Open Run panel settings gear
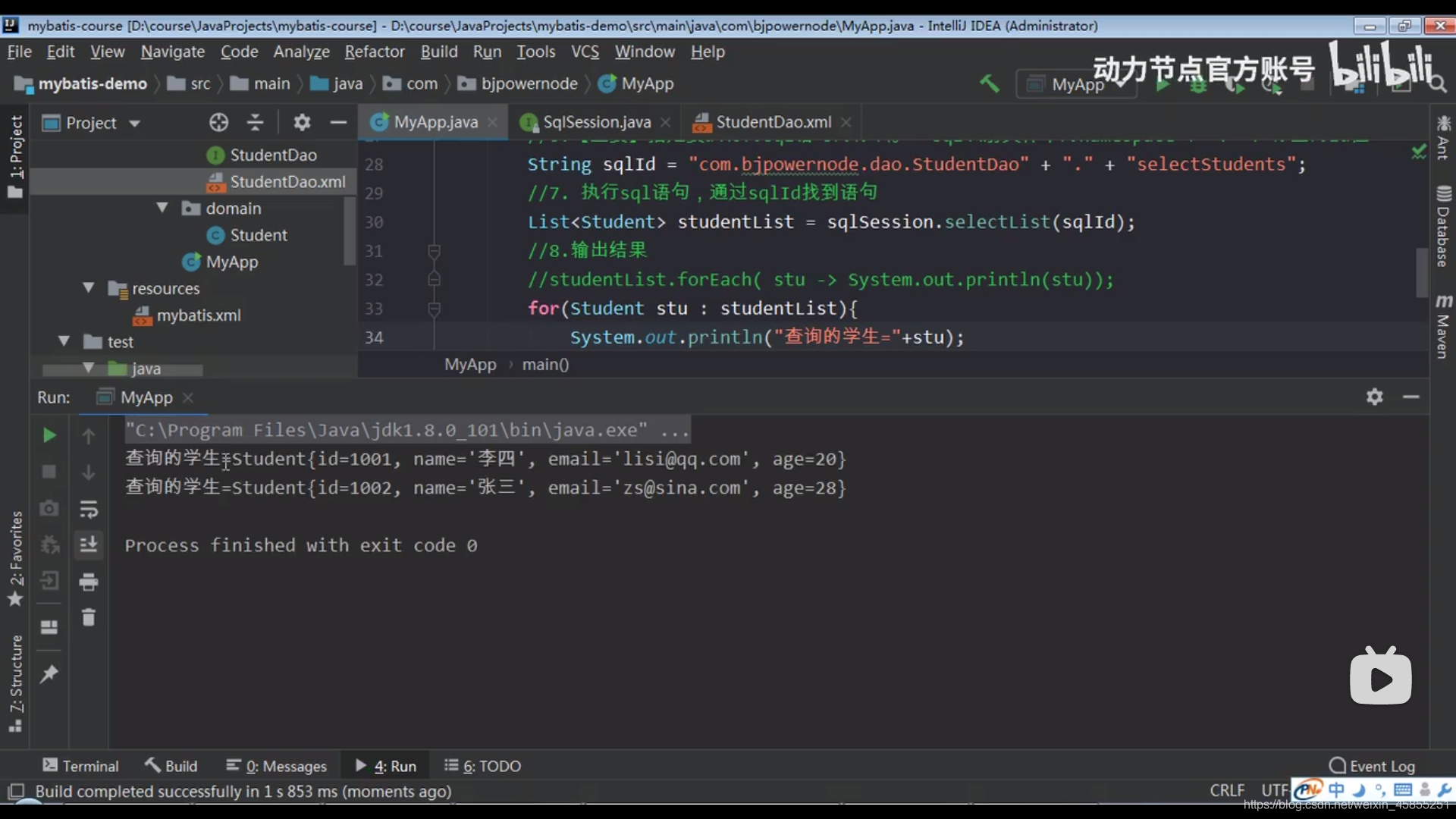 (1375, 397)
